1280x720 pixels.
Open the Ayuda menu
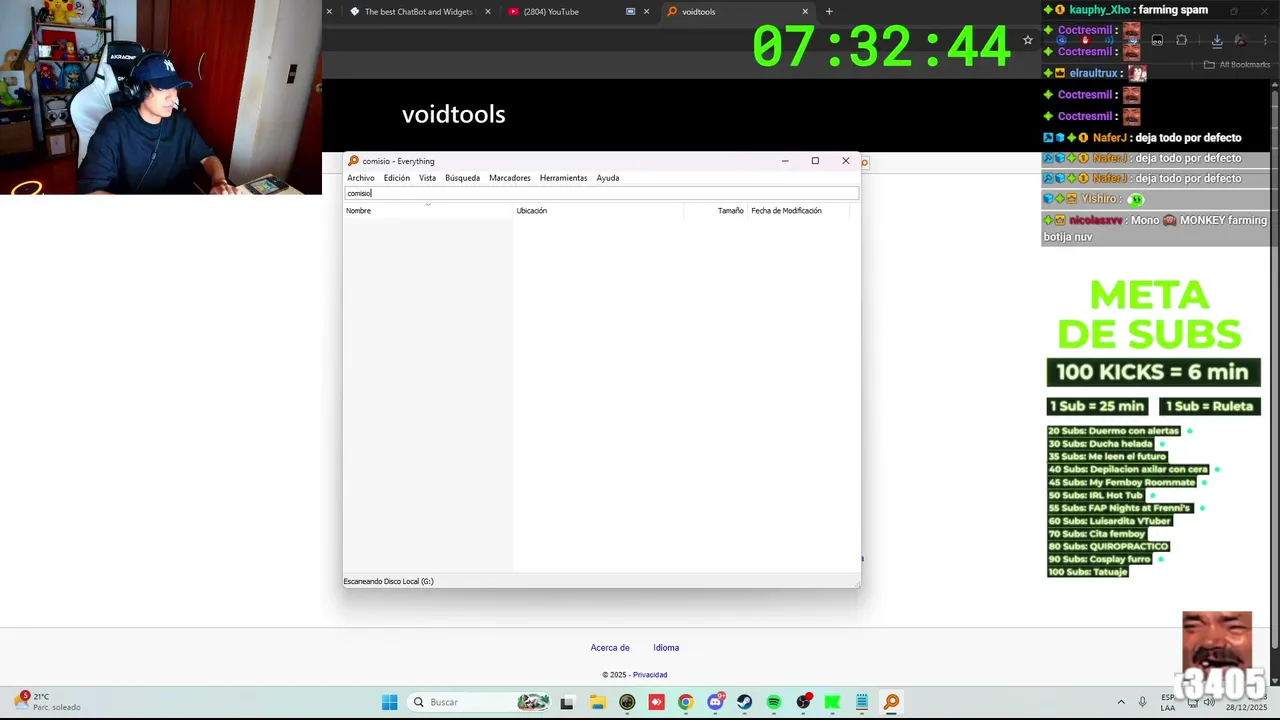[607, 178]
